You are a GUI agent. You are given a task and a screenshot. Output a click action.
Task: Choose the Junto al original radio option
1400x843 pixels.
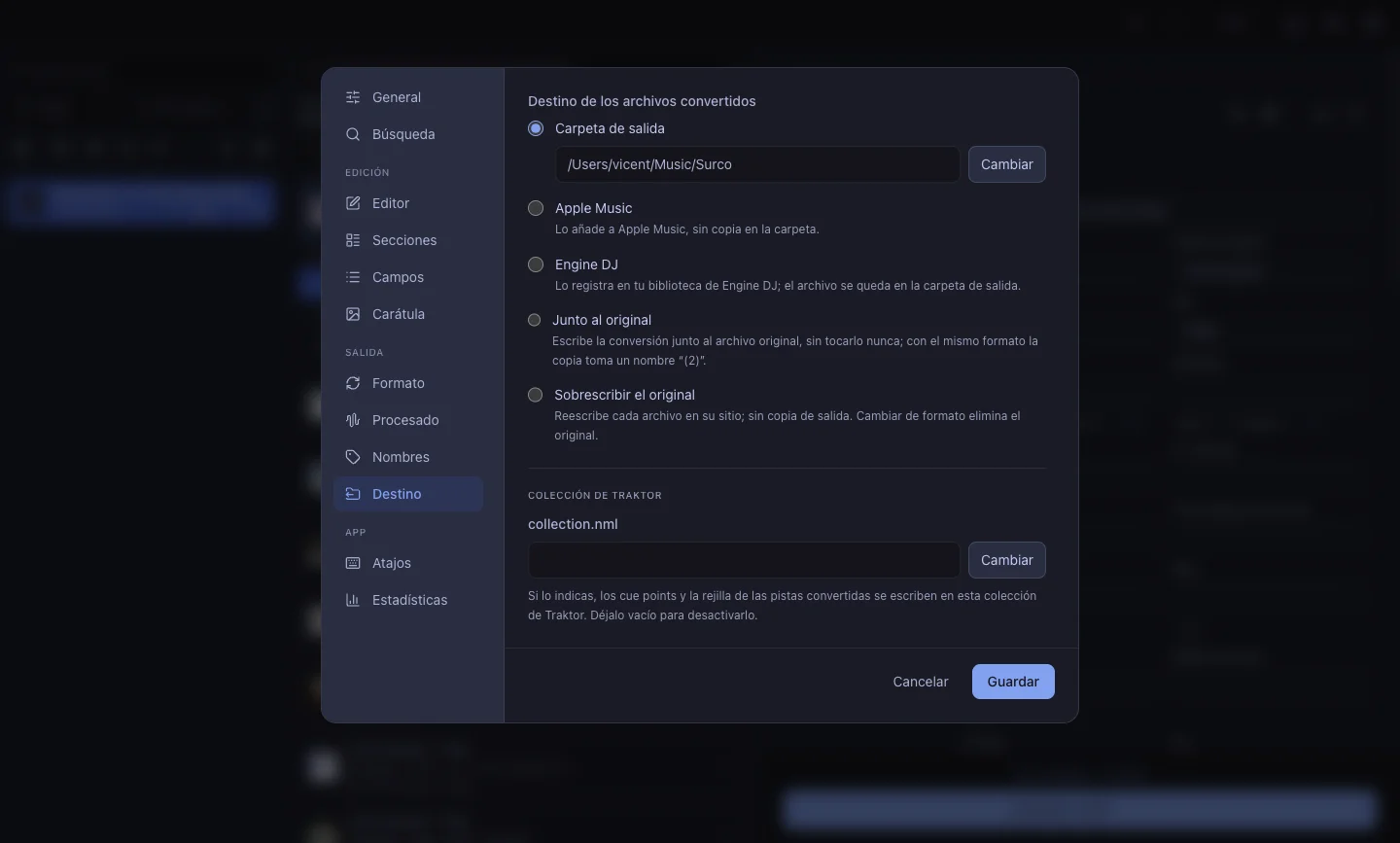[535, 320]
